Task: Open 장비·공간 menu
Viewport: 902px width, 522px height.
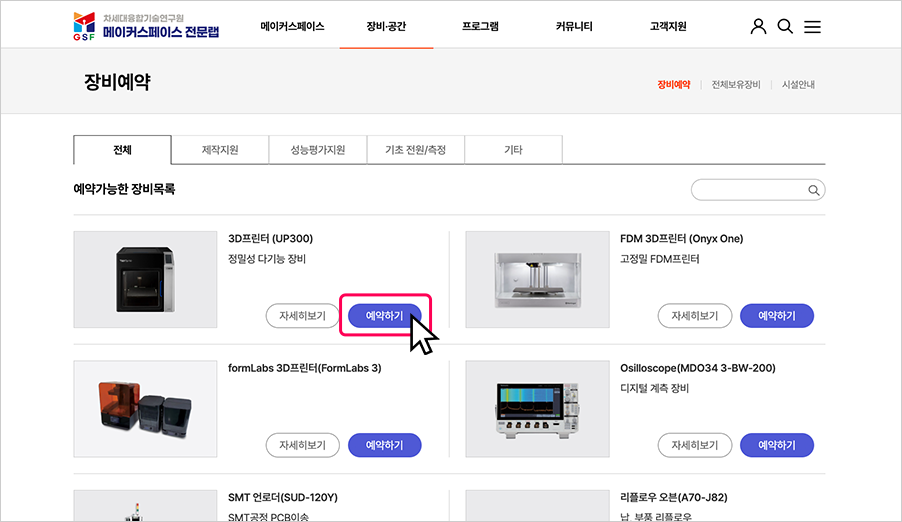Action: coord(386,26)
